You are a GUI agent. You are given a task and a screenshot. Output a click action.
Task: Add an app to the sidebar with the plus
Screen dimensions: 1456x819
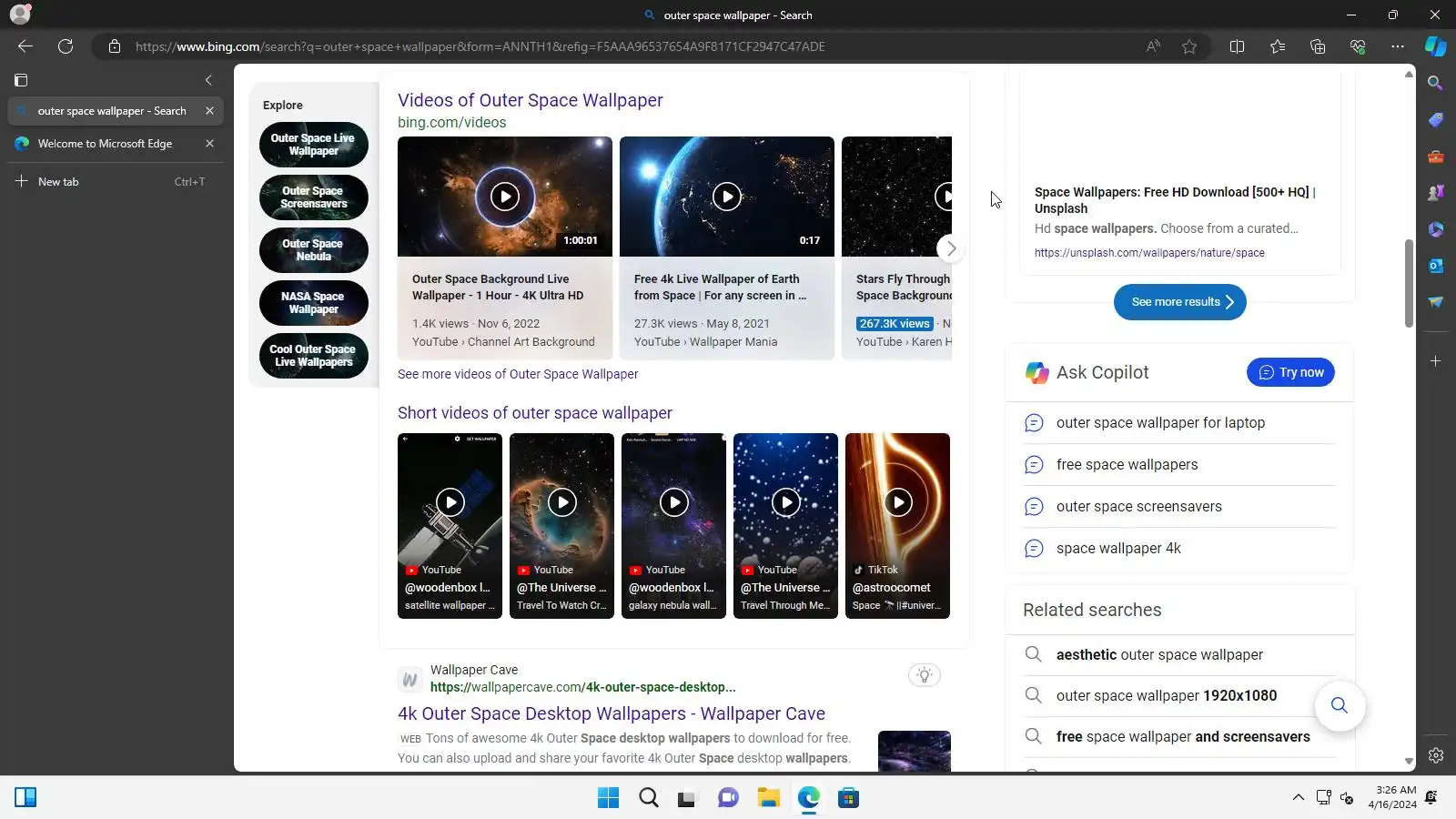tap(1436, 361)
